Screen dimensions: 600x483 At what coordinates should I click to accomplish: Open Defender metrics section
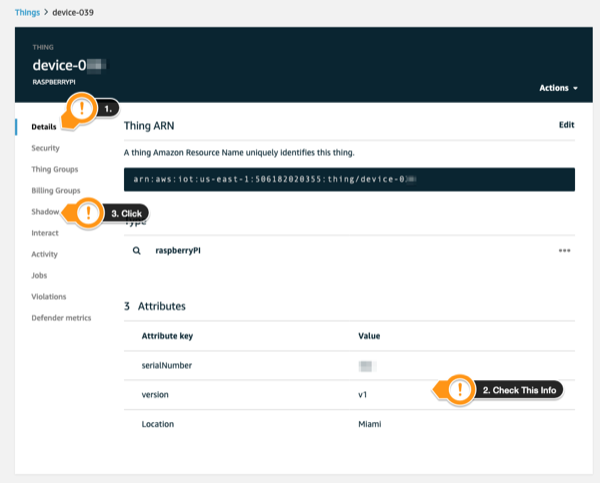click(61, 318)
